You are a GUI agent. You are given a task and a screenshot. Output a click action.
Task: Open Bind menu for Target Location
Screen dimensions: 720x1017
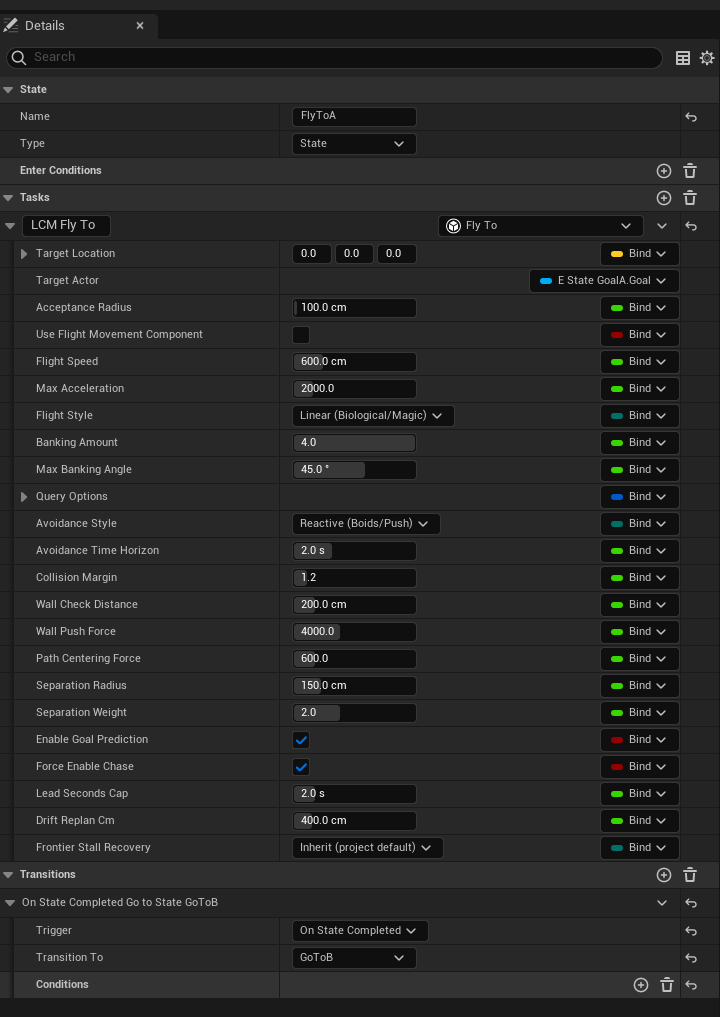[x=640, y=254]
